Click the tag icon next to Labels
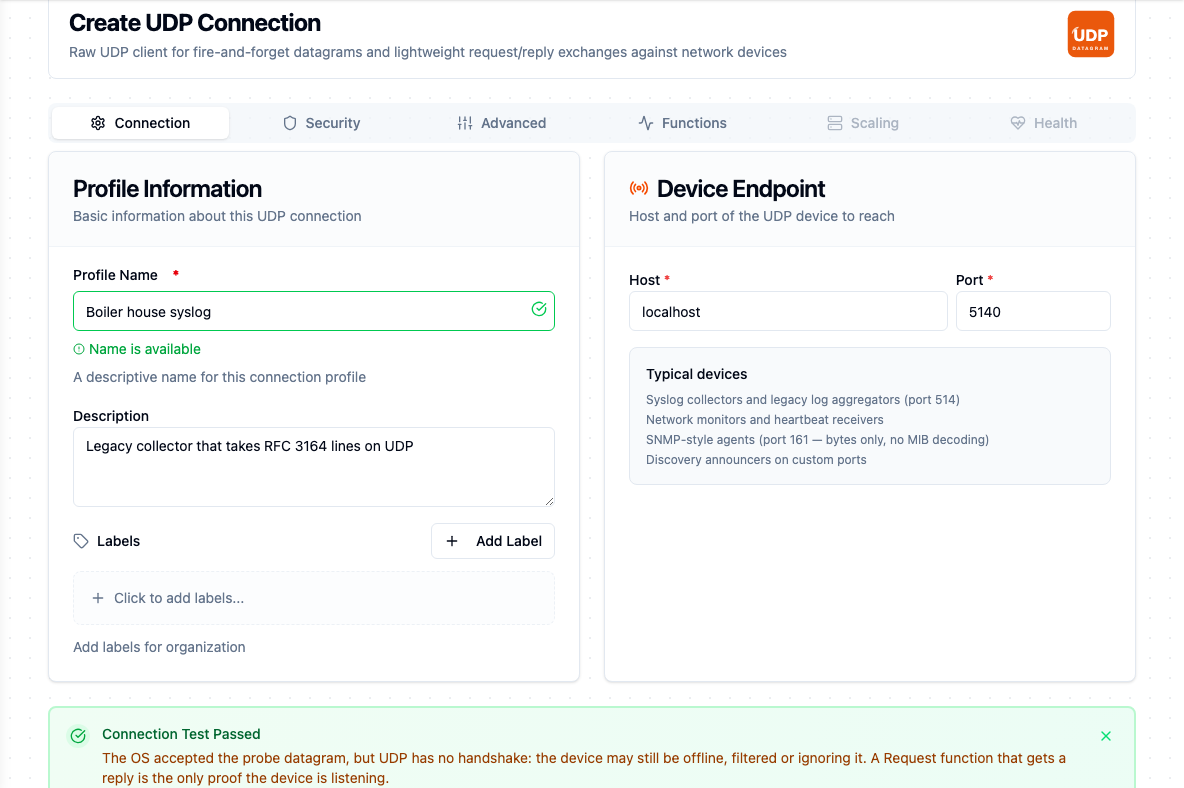The image size is (1184, 788). [81, 541]
